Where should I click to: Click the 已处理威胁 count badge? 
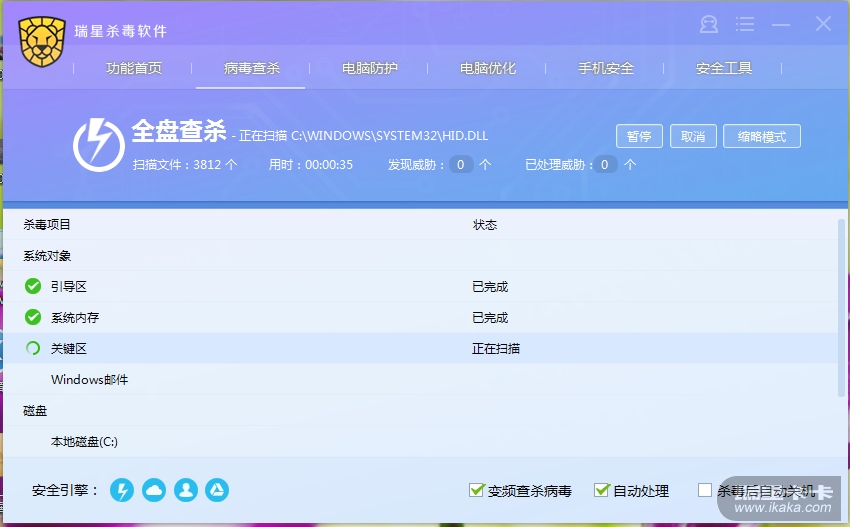coord(605,164)
